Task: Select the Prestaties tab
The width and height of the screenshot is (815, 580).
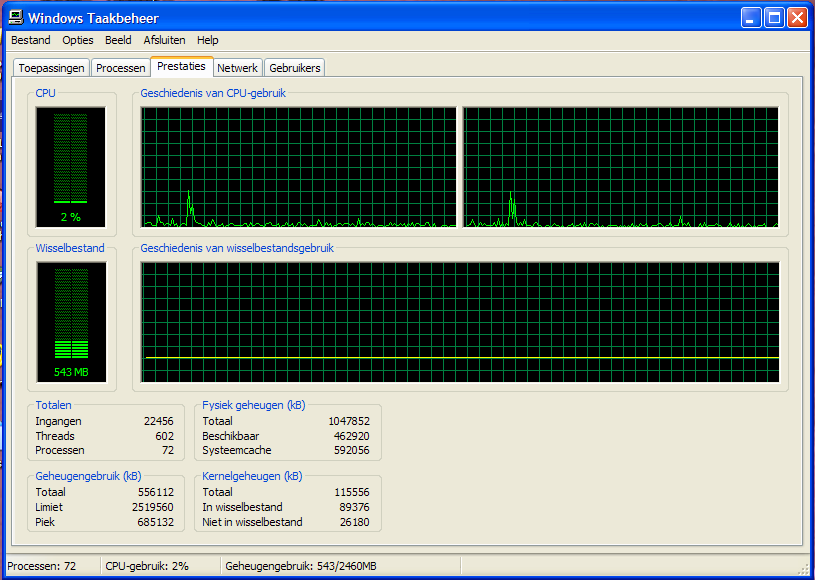Action: point(181,67)
